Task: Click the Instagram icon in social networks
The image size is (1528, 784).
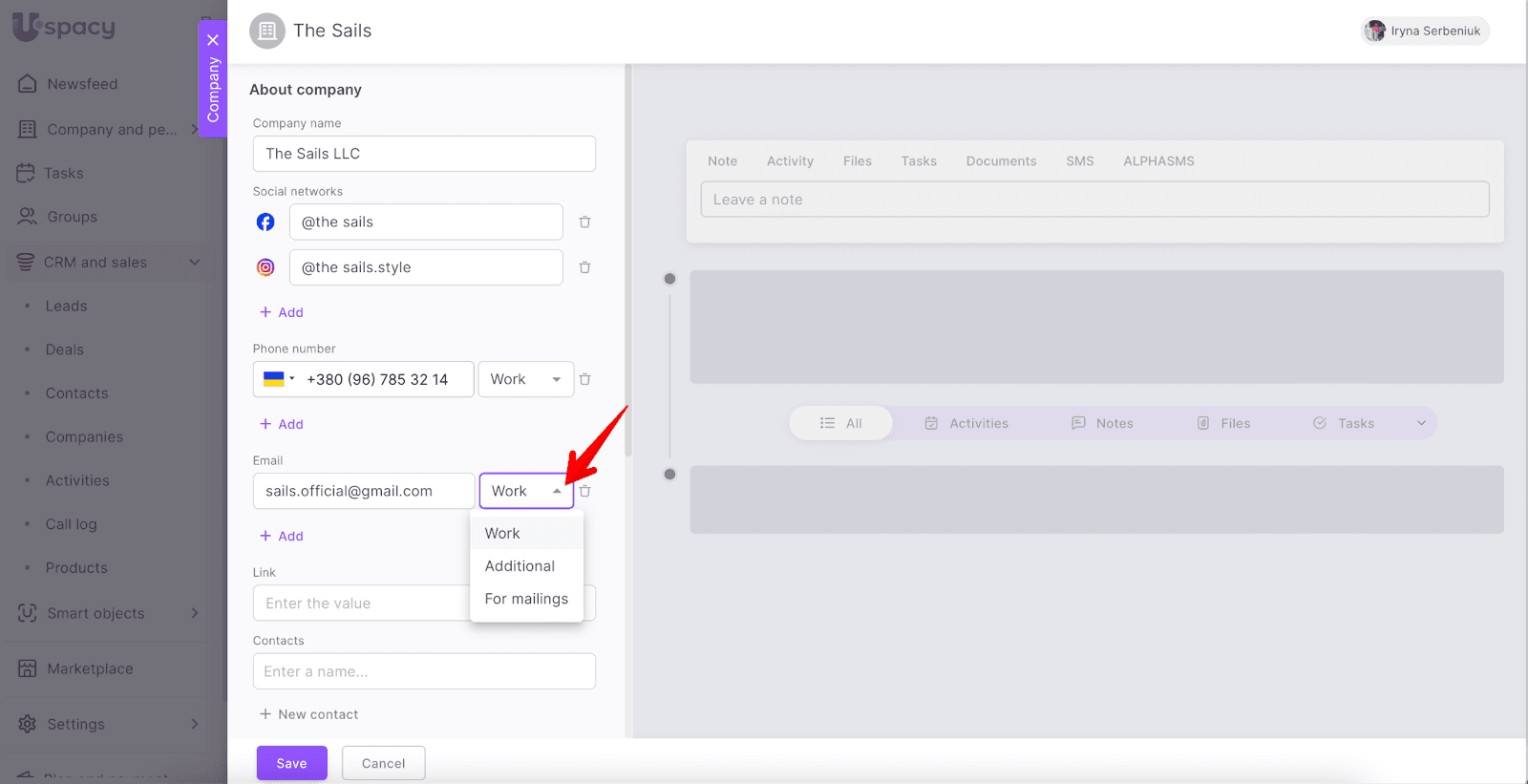Action: click(265, 268)
